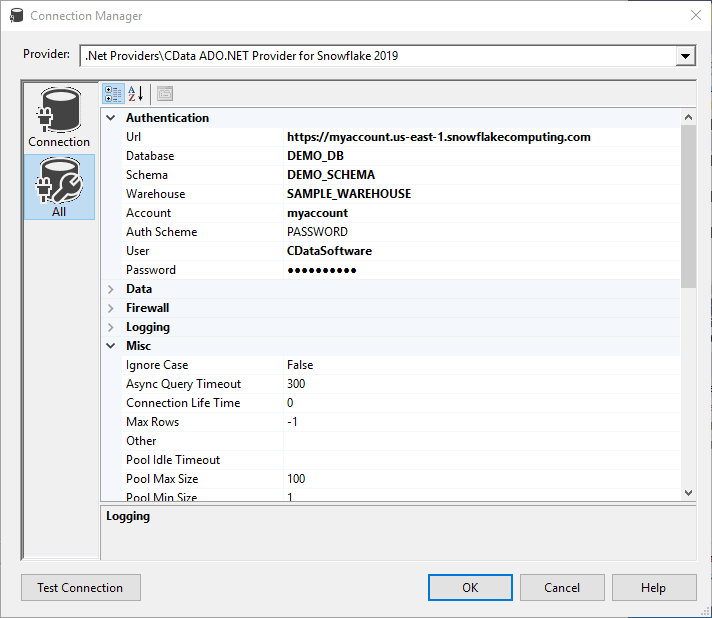Screen dimensions: 712x618
Task: Edit Pool Max Size value 100
Action: pyautogui.click(x=482, y=479)
